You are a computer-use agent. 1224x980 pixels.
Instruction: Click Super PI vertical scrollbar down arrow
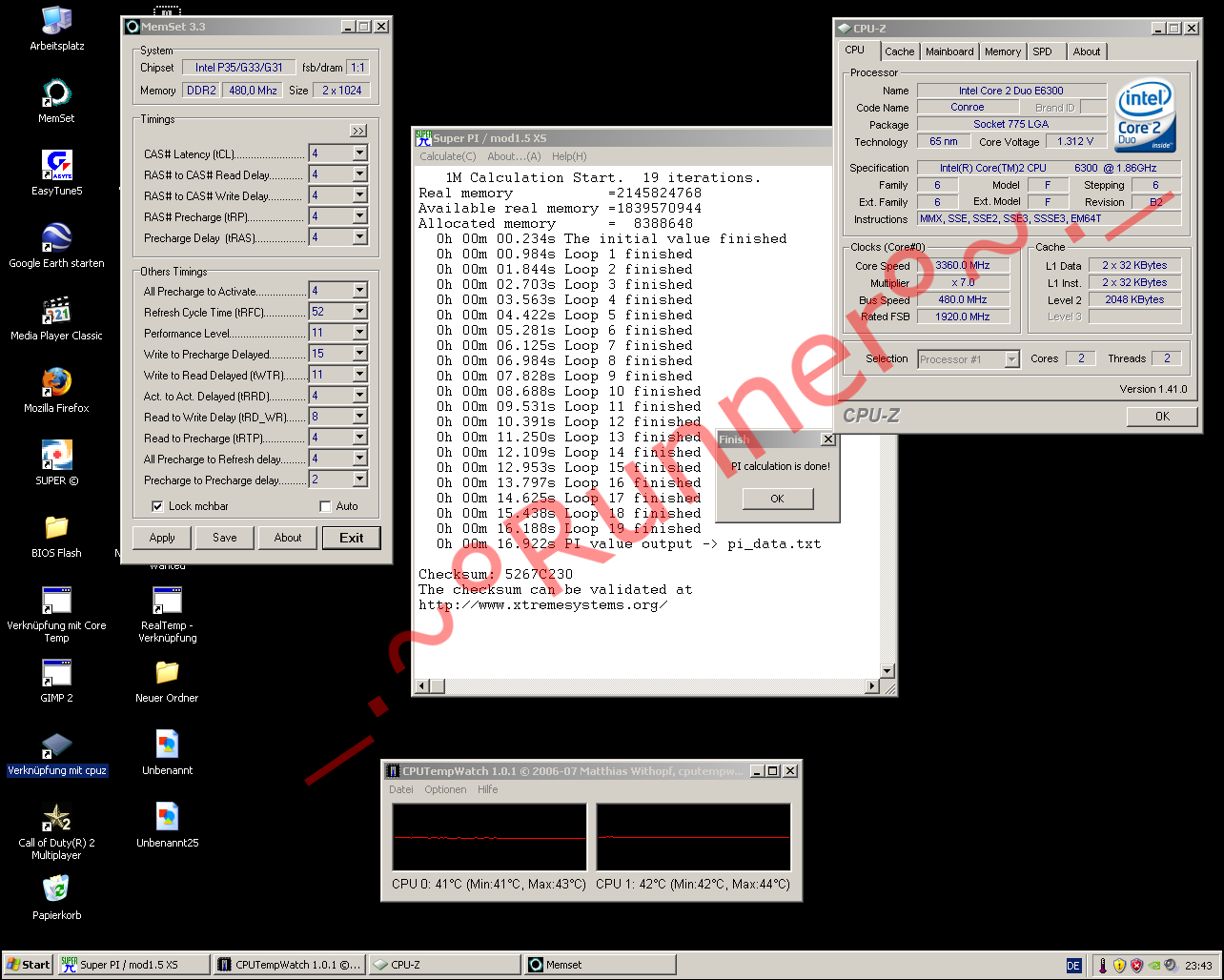tap(888, 671)
